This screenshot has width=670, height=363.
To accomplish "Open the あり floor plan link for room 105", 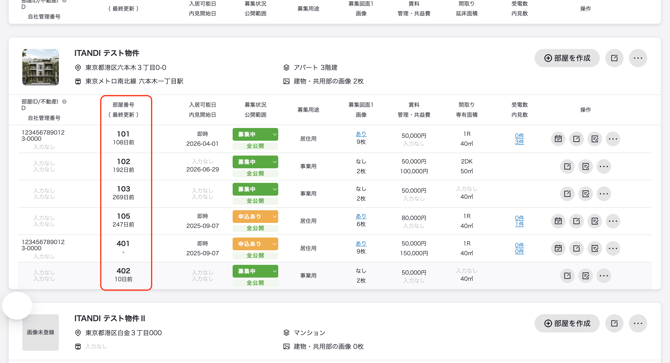I will click(x=361, y=217).
